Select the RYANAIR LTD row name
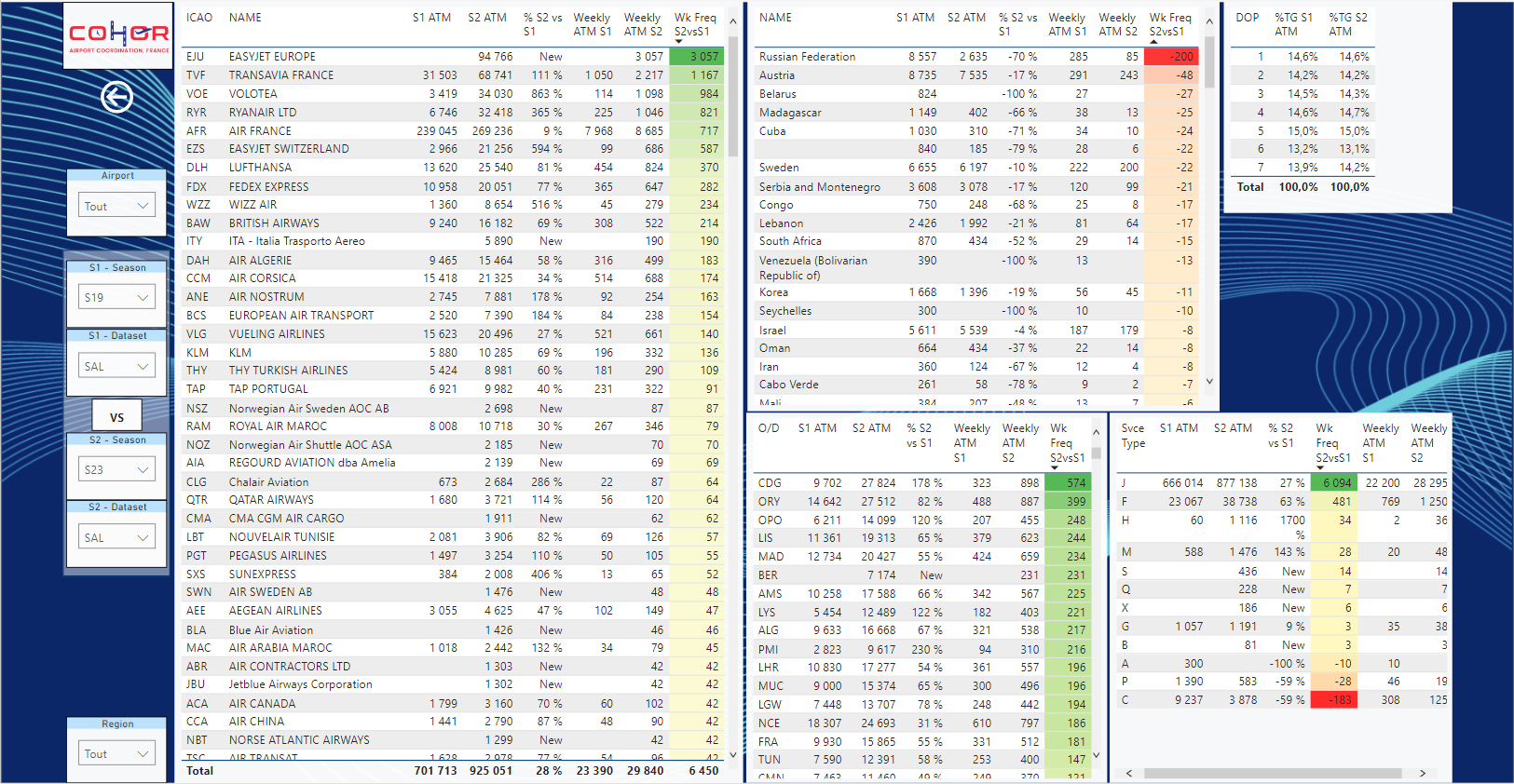The image size is (1514, 784). point(263,113)
